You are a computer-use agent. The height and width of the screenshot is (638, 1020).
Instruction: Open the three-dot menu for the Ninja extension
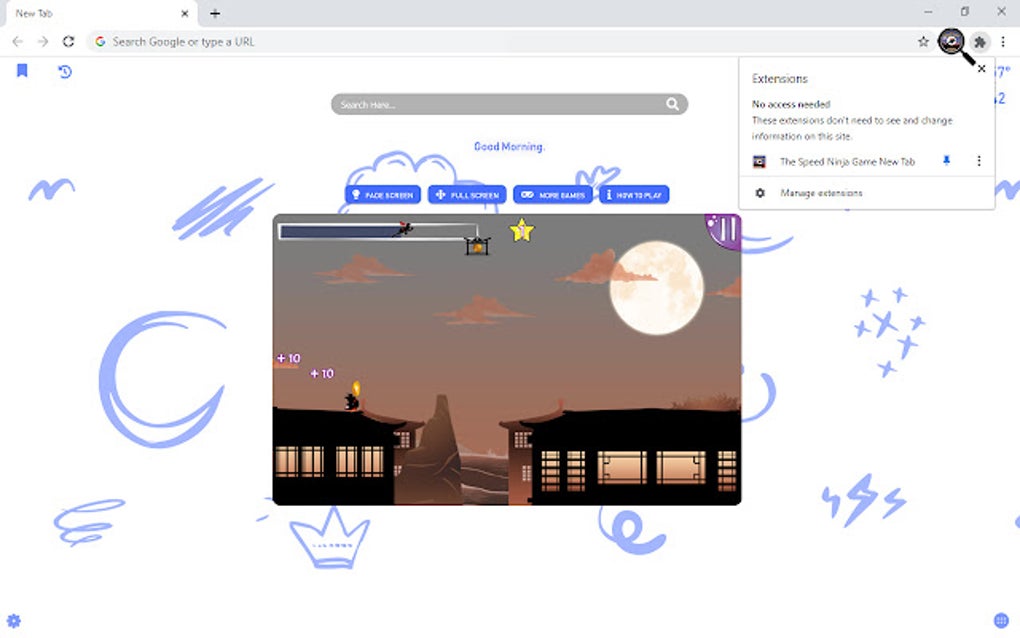tap(978, 161)
